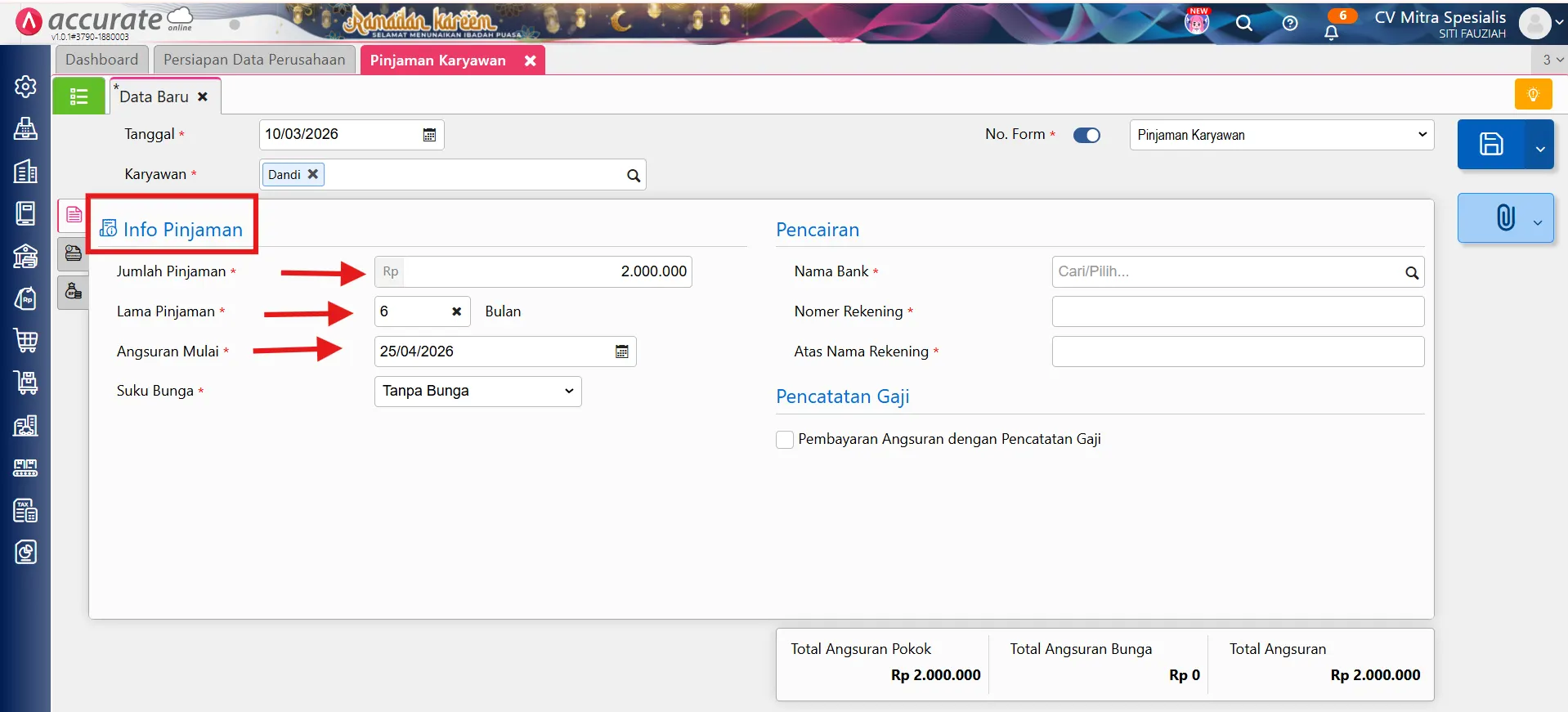This screenshot has height=712, width=1568.
Task: Open notifications bell with 6 badge
Action: (1332, 33)
